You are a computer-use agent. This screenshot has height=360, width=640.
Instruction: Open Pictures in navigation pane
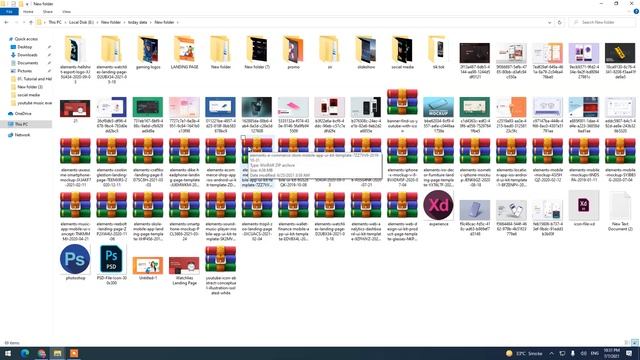click(x=24, y=71)
